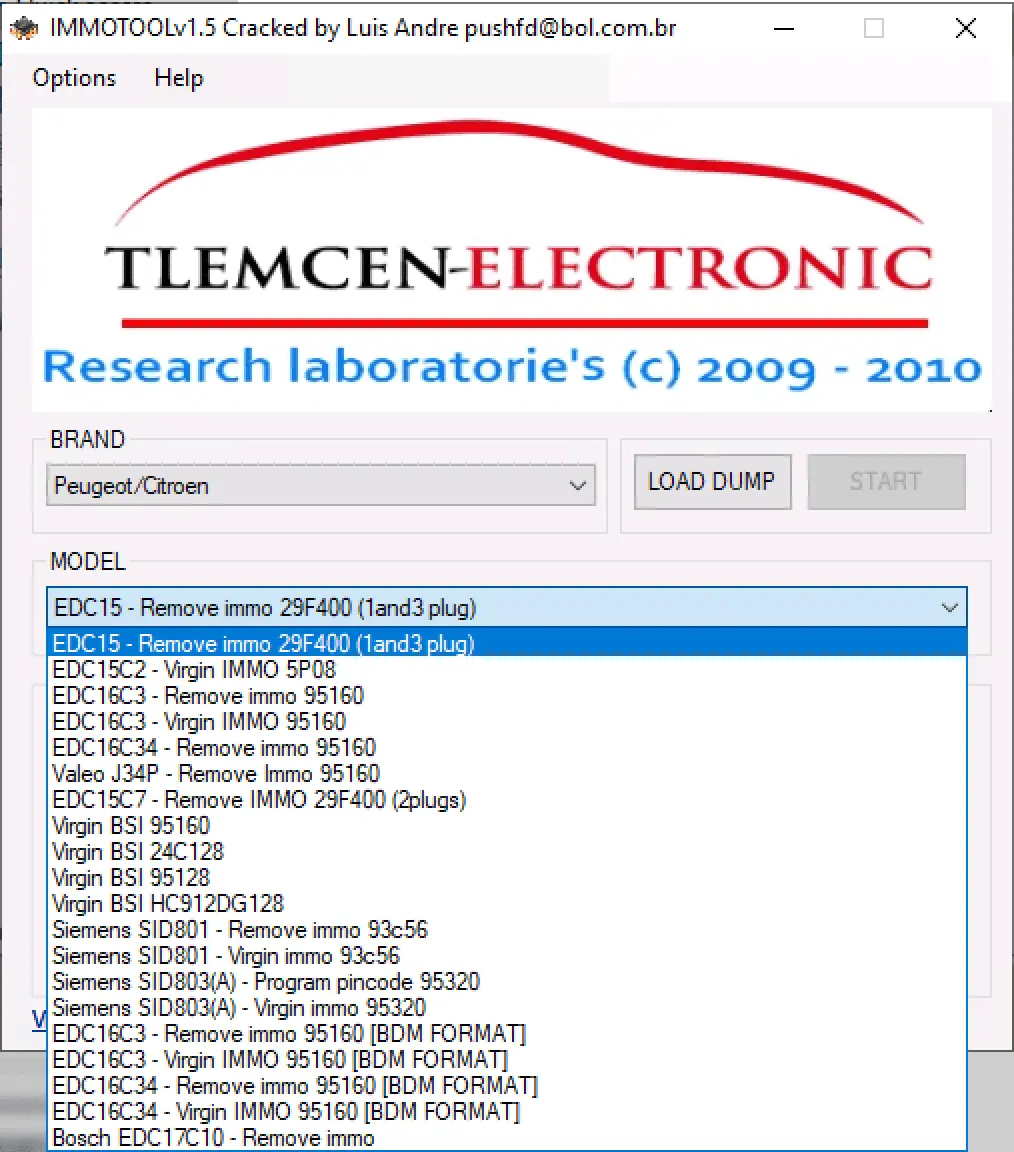Expand the BRAND dropdown showing Peugeot/Citroen

(x=320, y=485)
